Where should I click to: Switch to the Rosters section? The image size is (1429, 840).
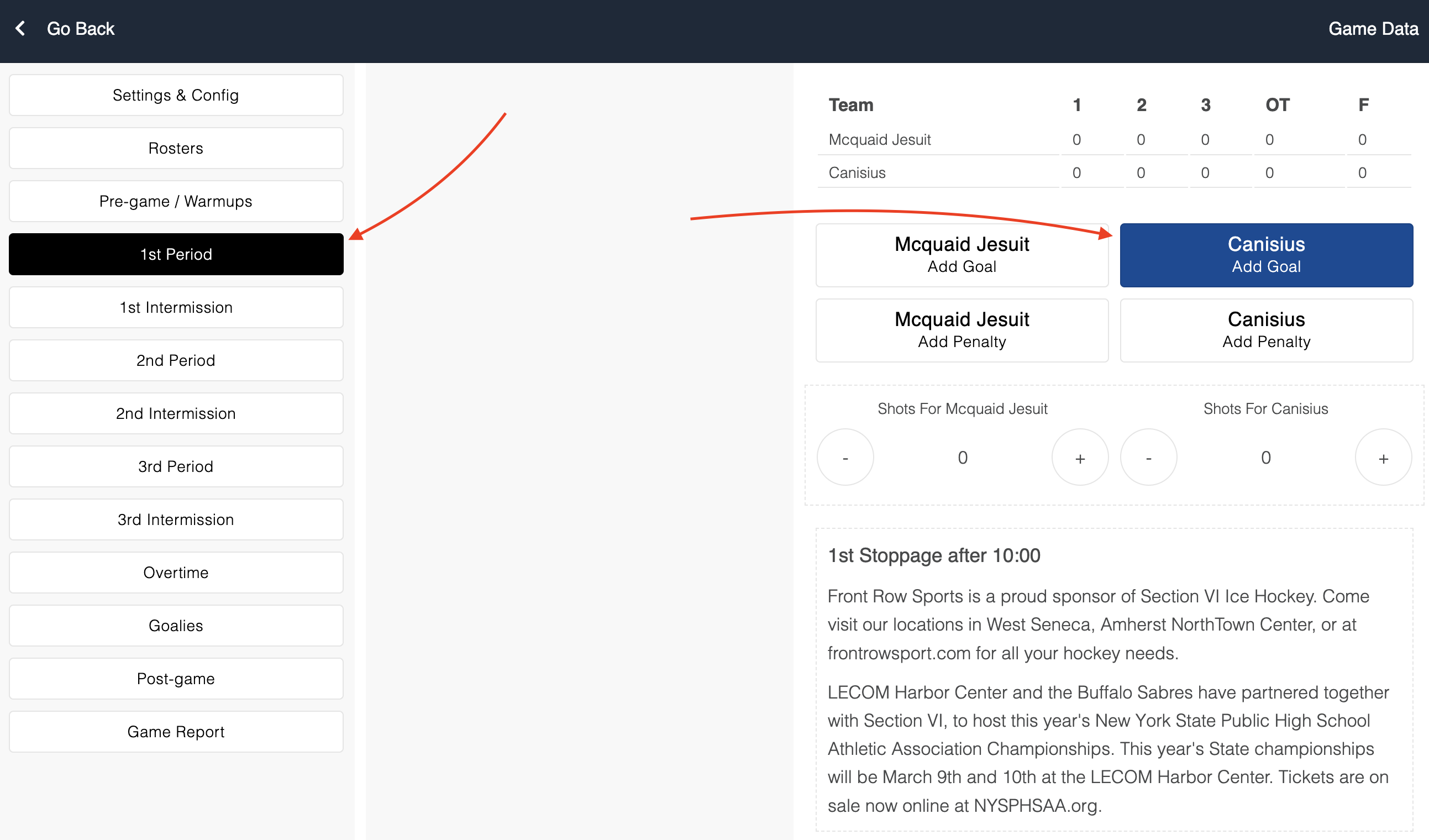point(176,148)
